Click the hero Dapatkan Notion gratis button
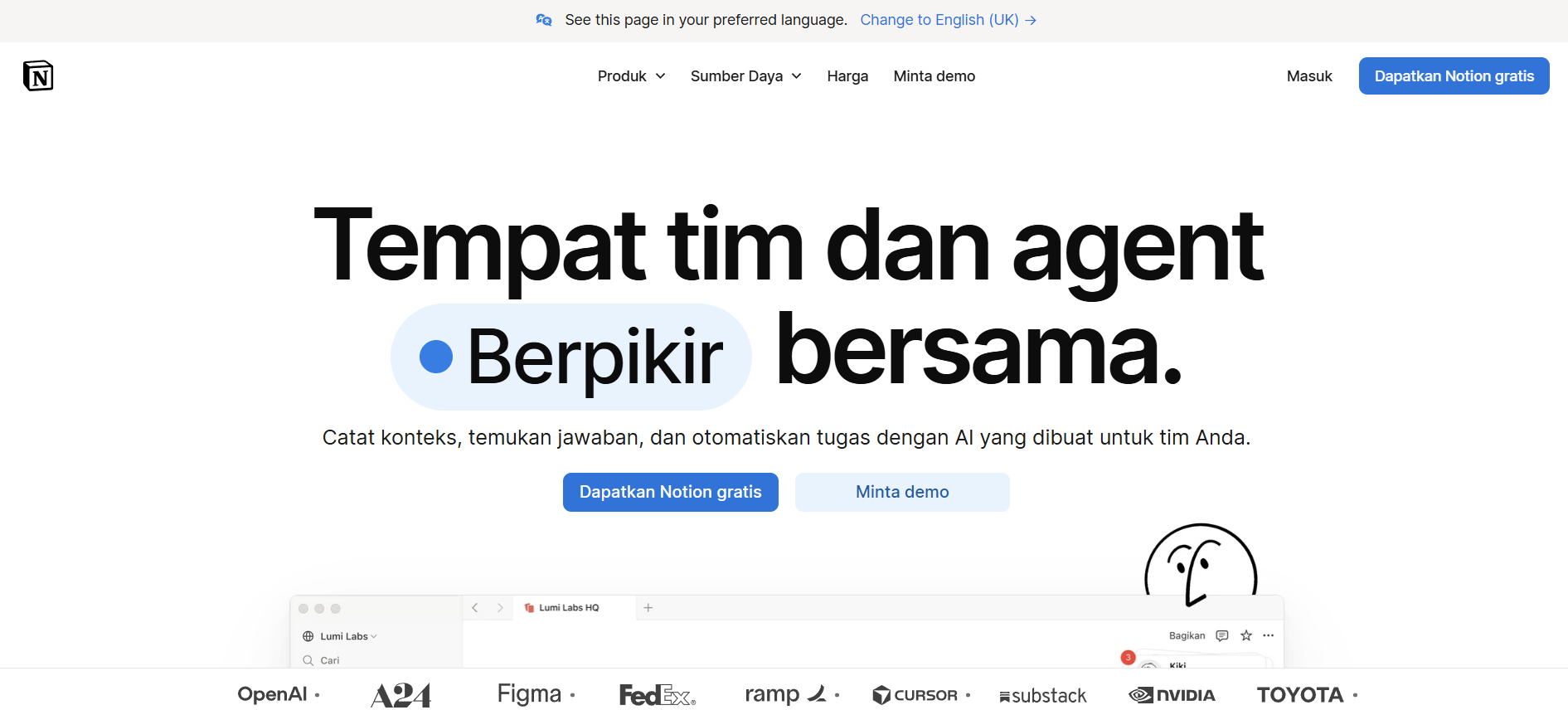The height and width of the screenshot is (710, 1568). click(x=671, y=492)
